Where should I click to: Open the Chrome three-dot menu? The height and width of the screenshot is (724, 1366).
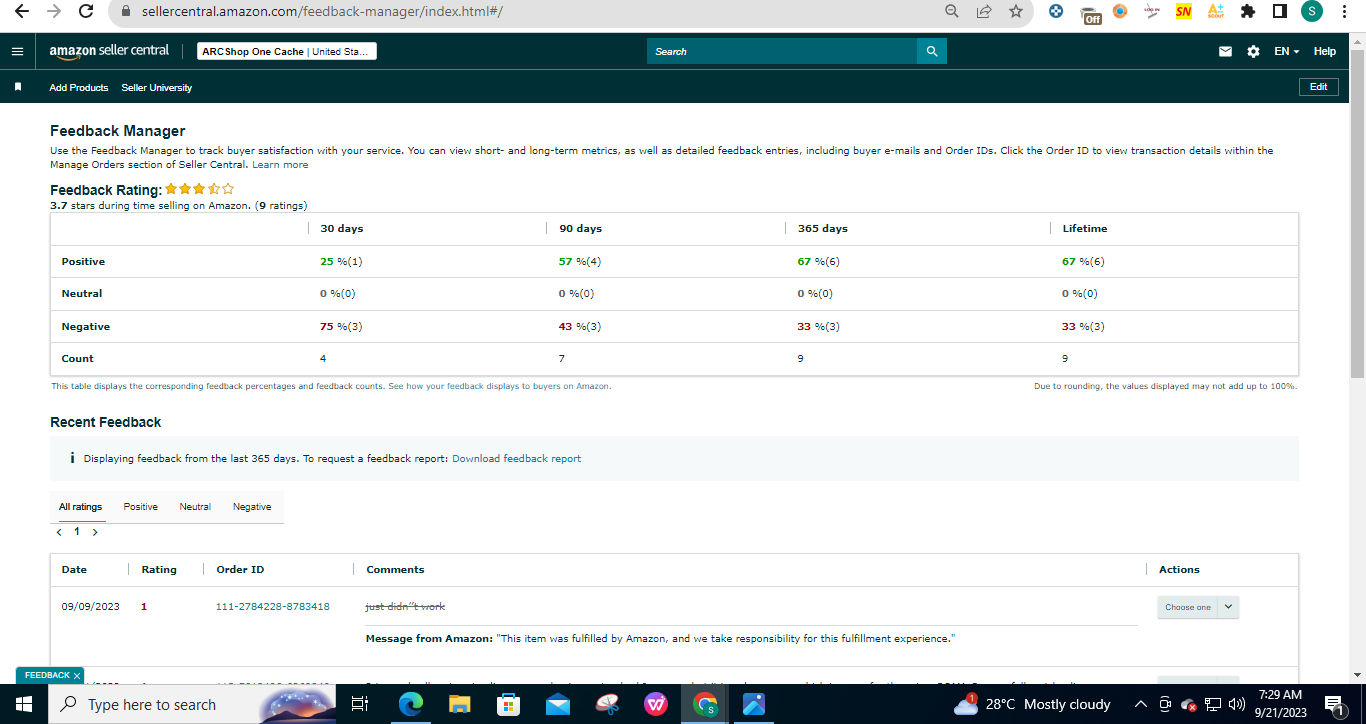(1344, 11)
